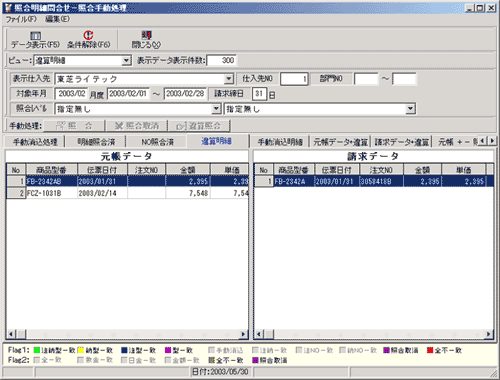Click the 照合取消 manual processing button
500x380 pixels.
tap(137, 126)
